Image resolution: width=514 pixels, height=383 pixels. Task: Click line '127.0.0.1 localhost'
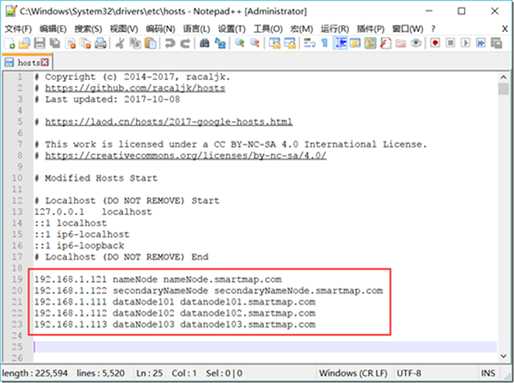tap(93, 212)
